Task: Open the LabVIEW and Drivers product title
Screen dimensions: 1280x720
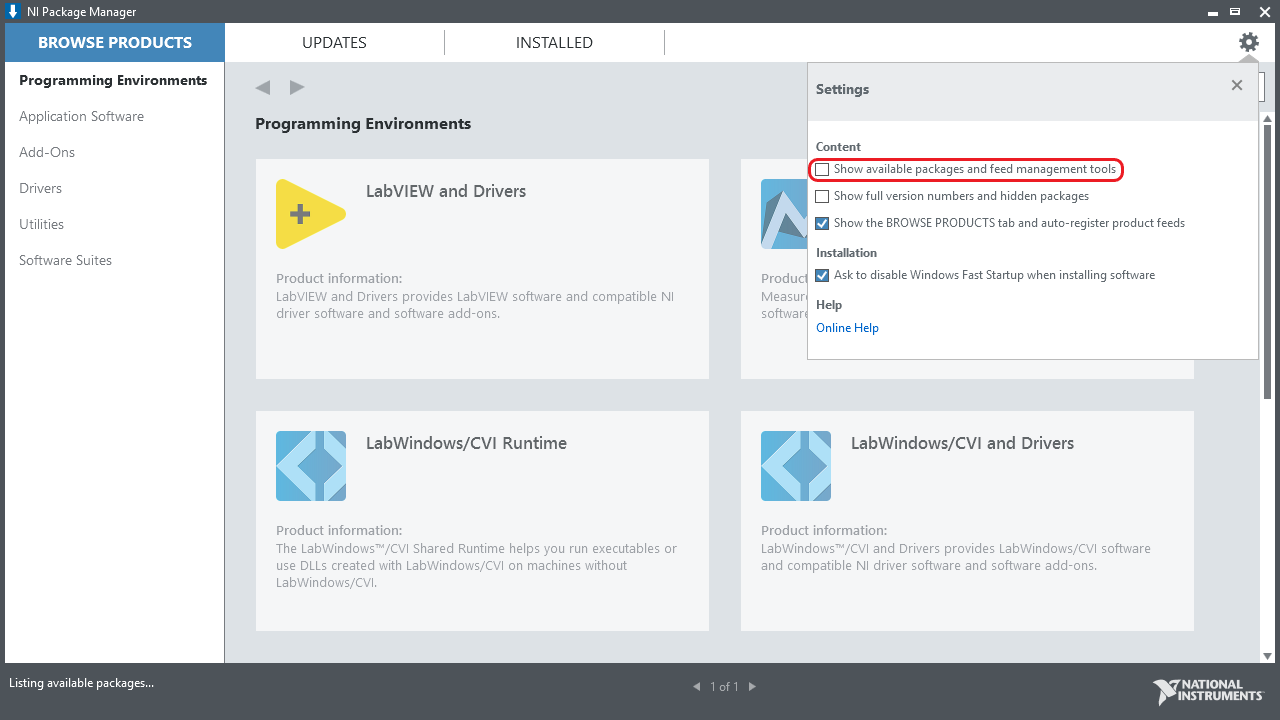Action: click(446, 191)
